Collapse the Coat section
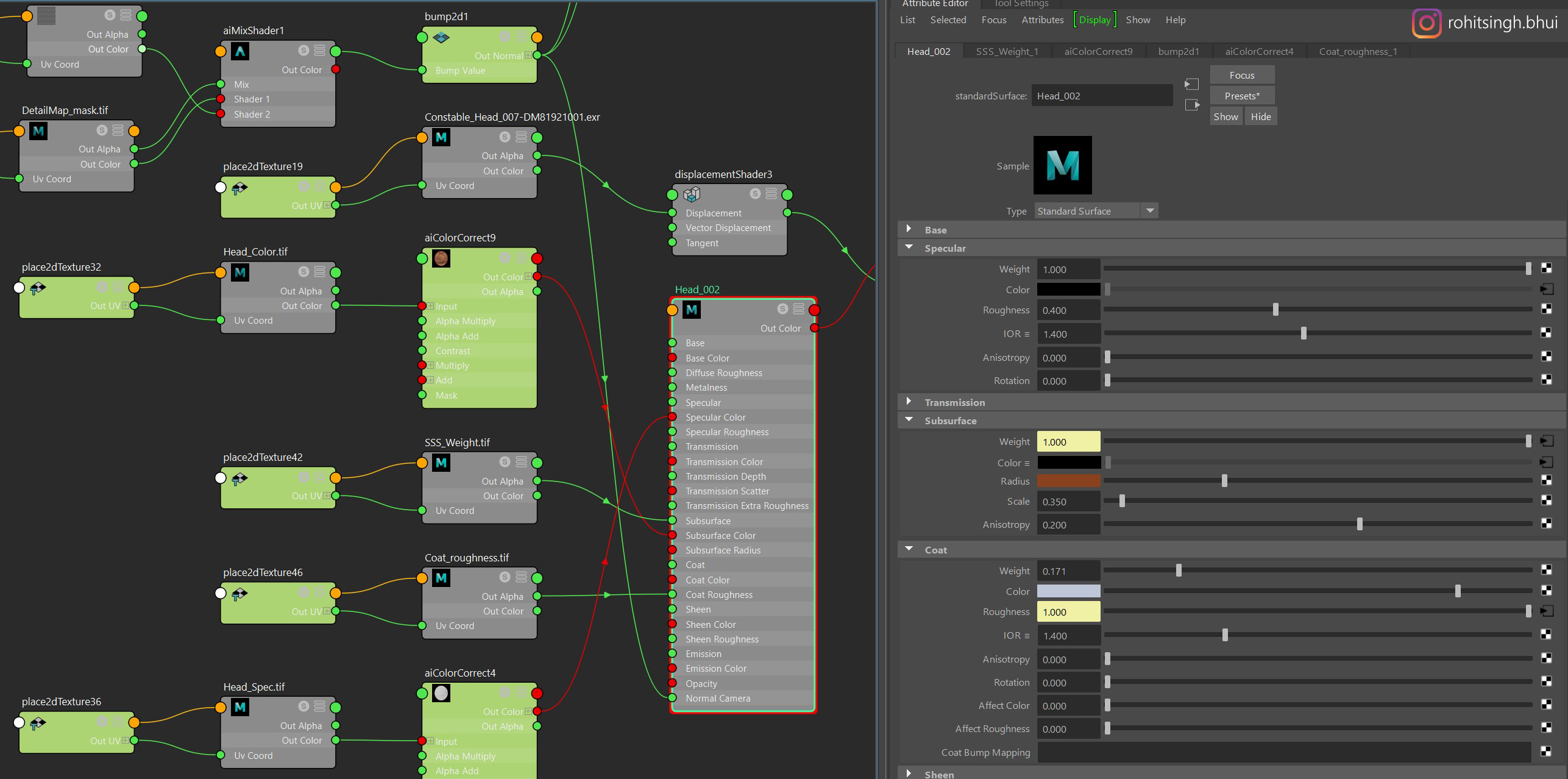This screenshot has width=1568, height=779. pyautogui.click(x=909, y=549)
